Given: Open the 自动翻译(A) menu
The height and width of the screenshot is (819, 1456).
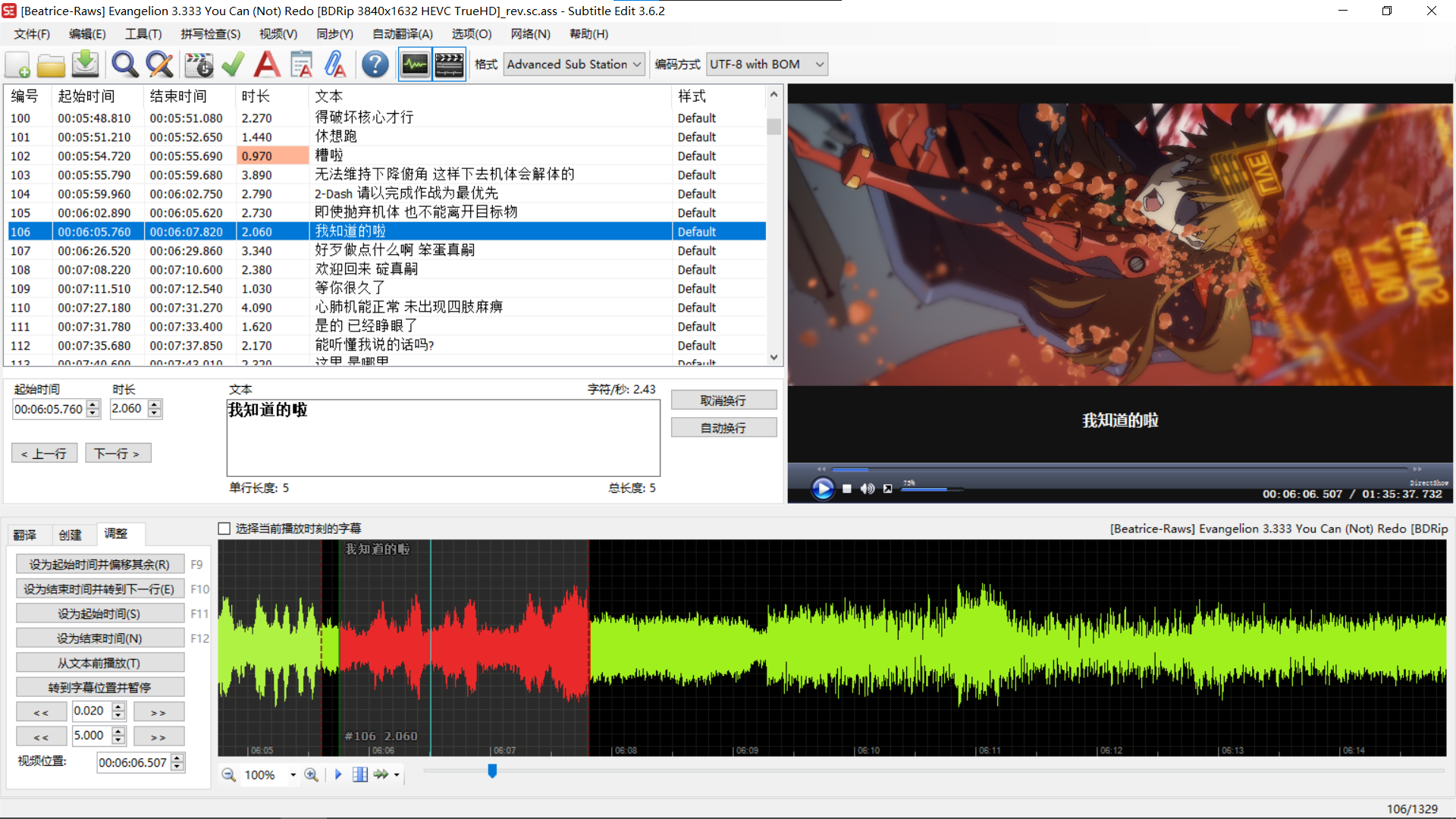Looking at the screenshot, I should coord(403,34).
